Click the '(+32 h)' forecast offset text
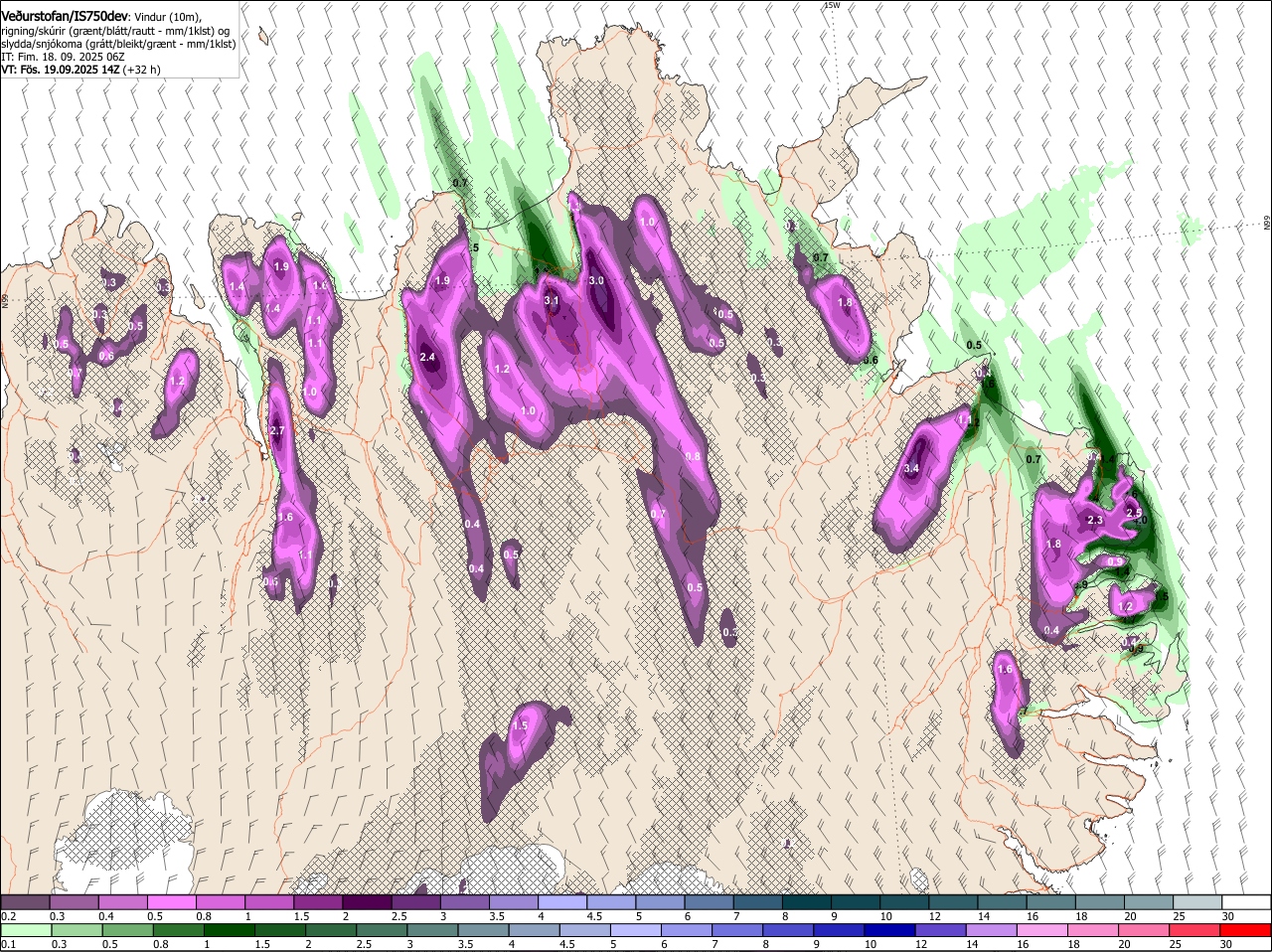Screen dimensions: 1272x952 click(x=141, y=70)
